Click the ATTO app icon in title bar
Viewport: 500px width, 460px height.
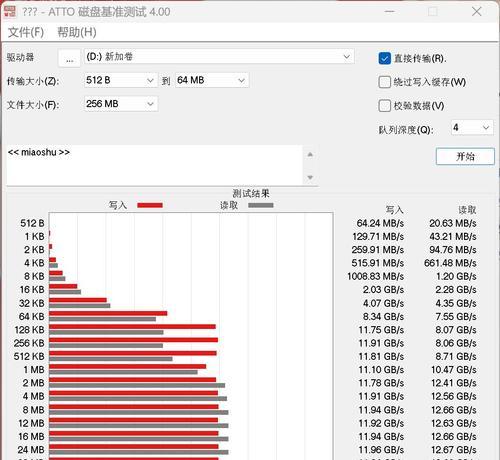(10, 11)
